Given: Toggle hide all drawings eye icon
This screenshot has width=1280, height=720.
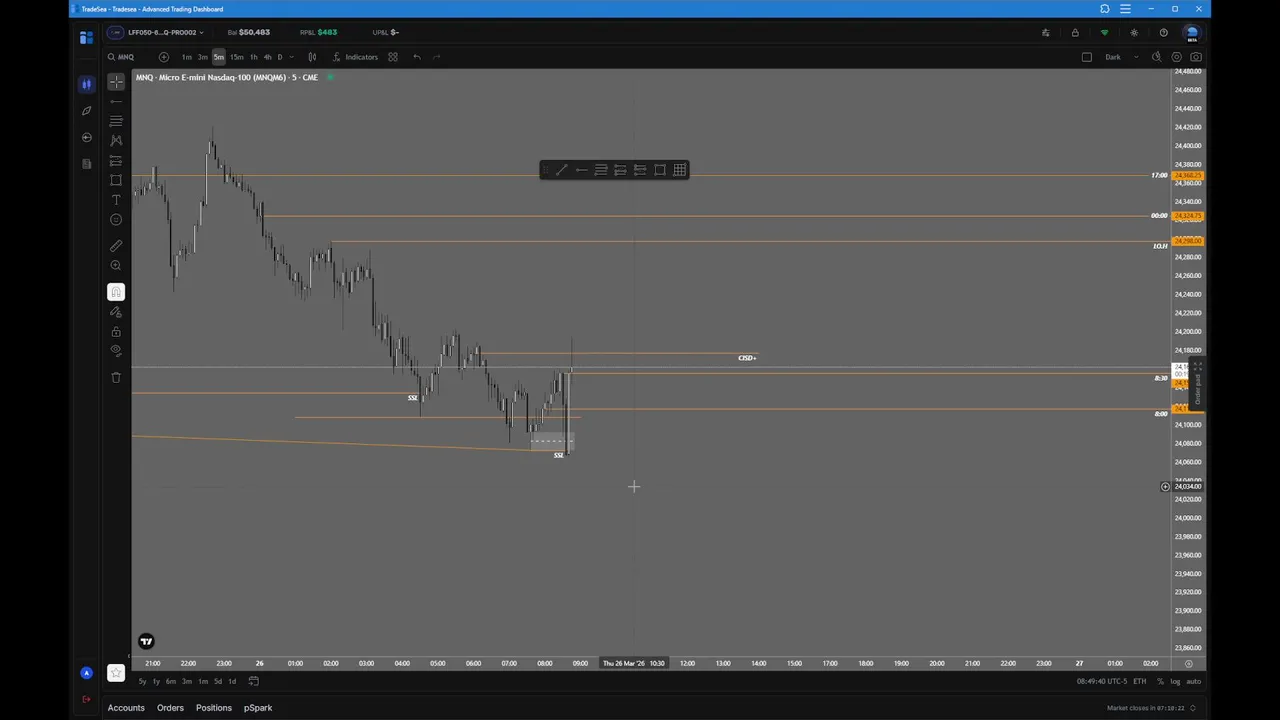Looking at the screenshot, I should coord(116,351).
